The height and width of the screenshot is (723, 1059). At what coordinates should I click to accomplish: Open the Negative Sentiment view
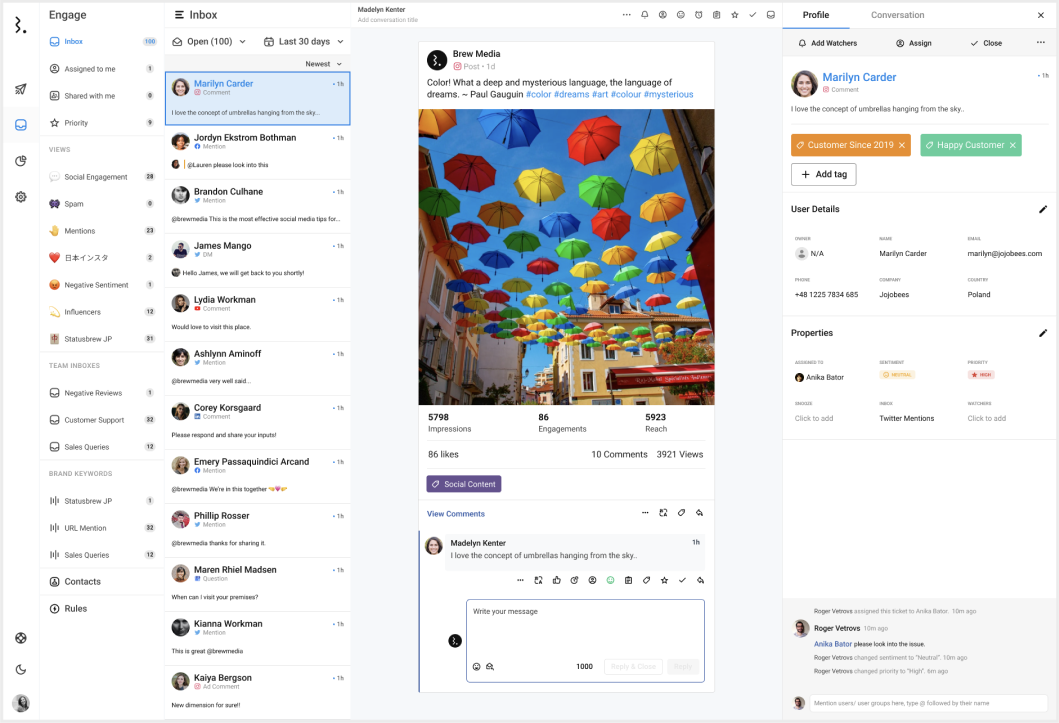101,285
